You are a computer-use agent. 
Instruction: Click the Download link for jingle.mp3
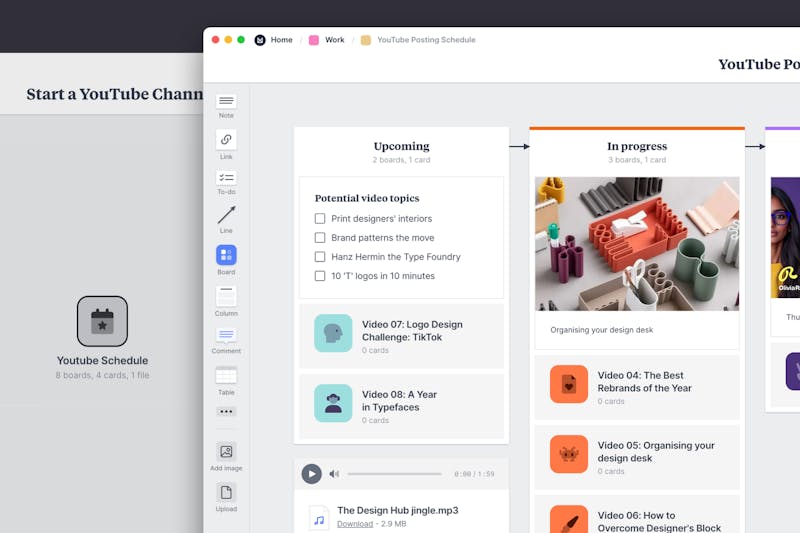[x=354, y=524]
